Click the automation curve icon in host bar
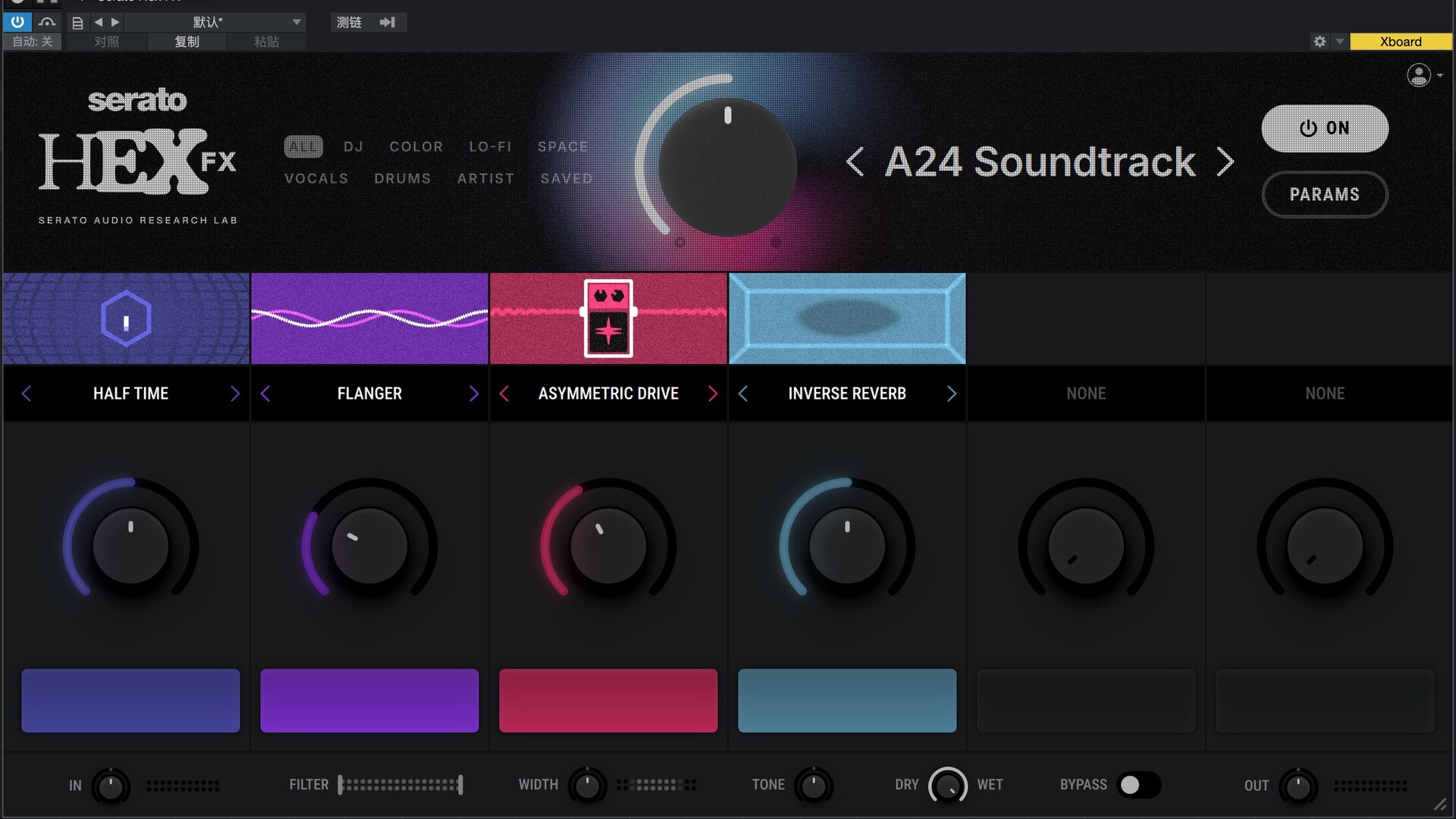This screenshot has width=1456, height=819. [47, 22]
